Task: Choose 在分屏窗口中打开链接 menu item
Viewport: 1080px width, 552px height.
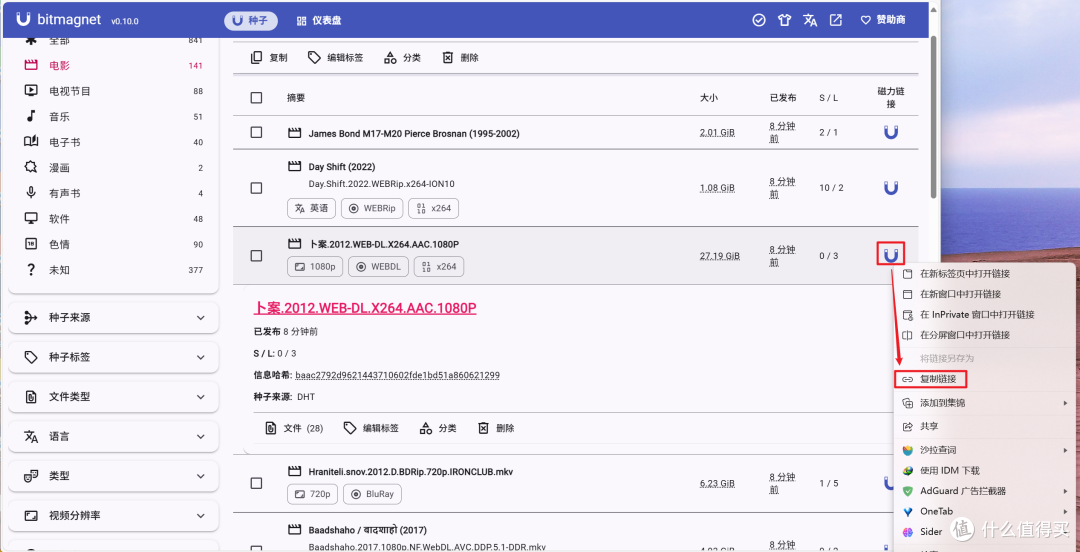Action: [984, 335]
